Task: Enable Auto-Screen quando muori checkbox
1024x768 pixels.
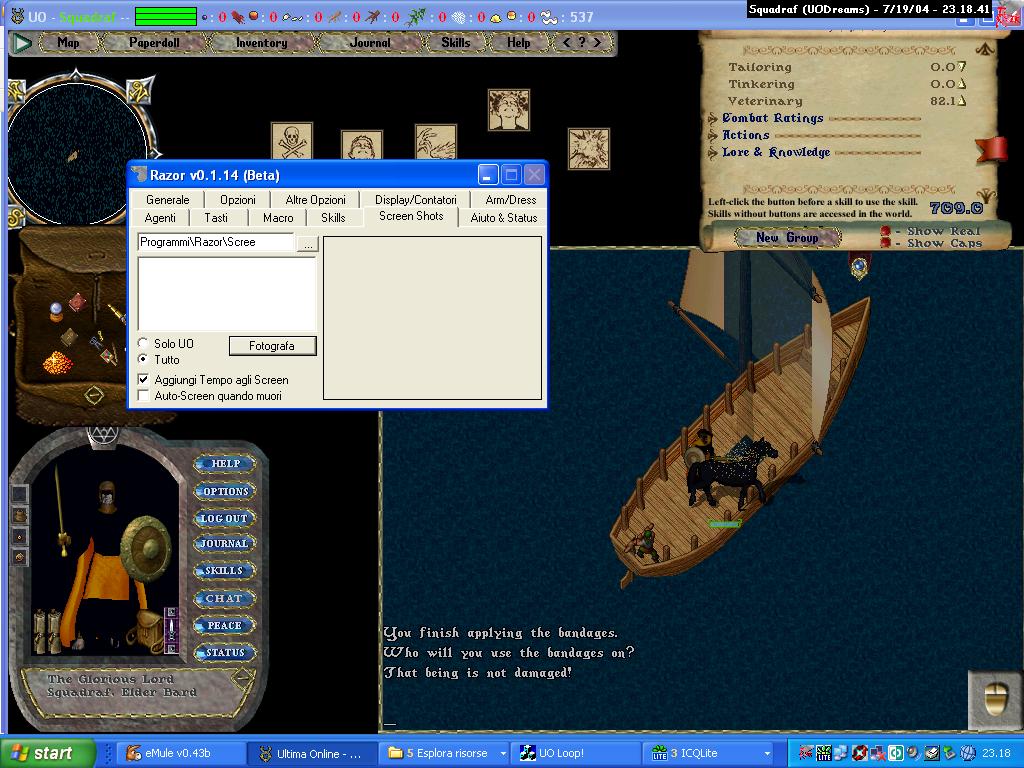Action: tap(144, 396)
